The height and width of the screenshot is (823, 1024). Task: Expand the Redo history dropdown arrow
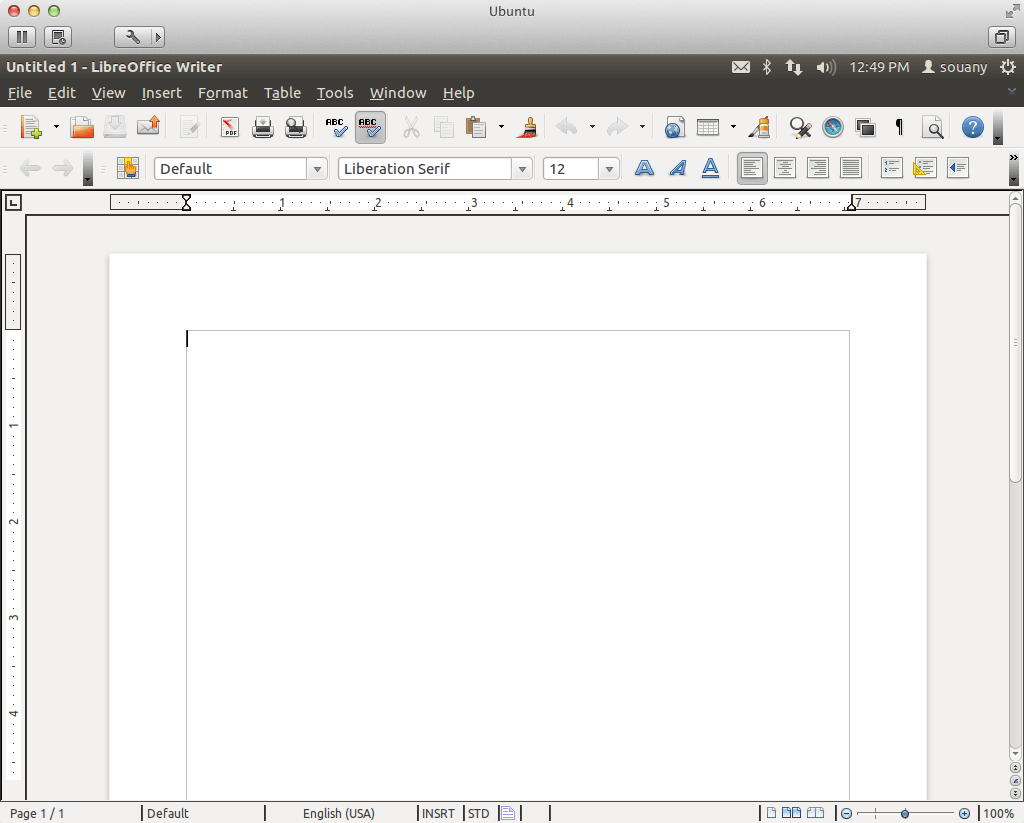click(x=643, y=127)
